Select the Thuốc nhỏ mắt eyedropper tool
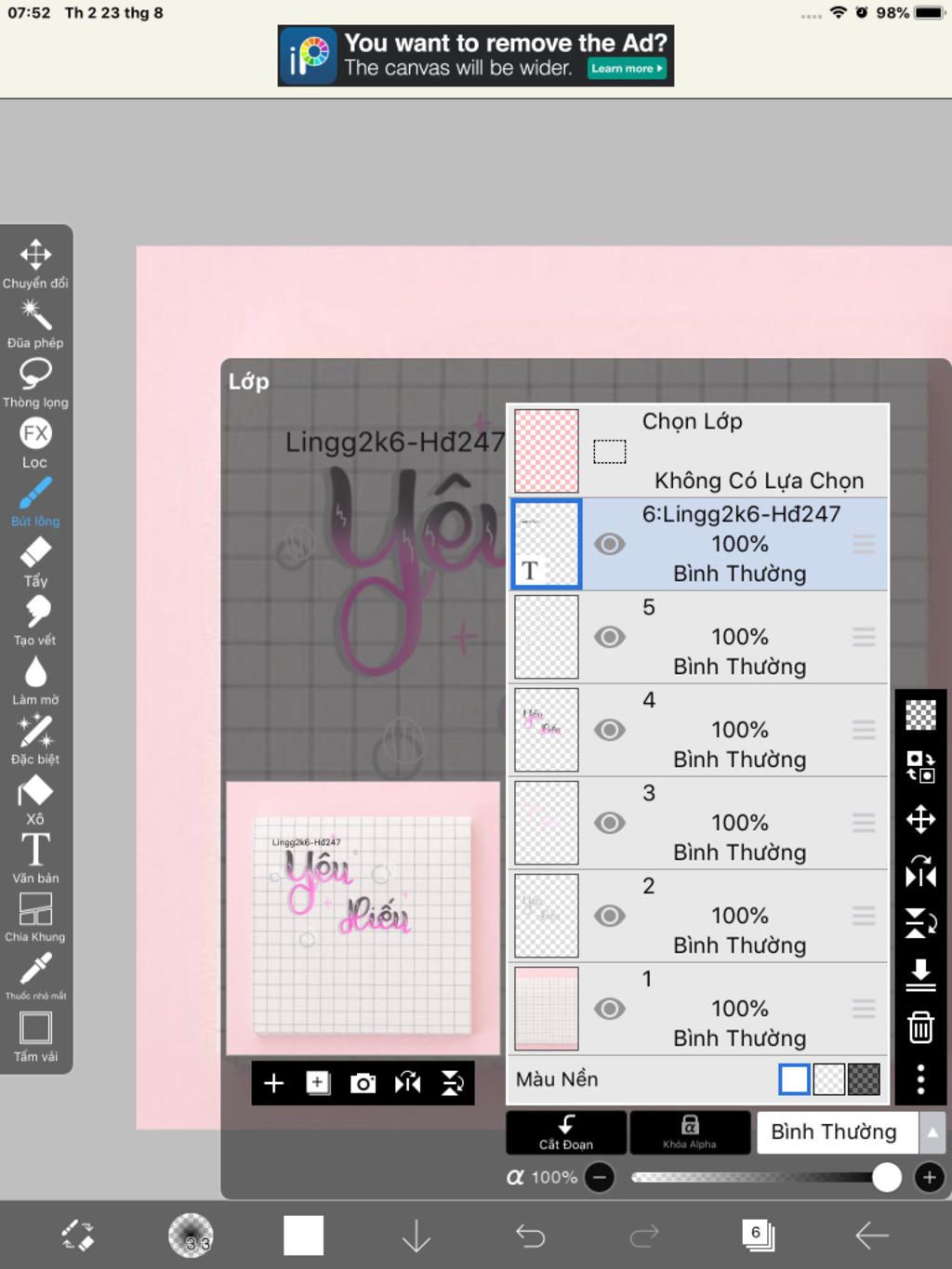This screenshot has width=952, height=1269. pyautogui.click(x=35, y=976)
